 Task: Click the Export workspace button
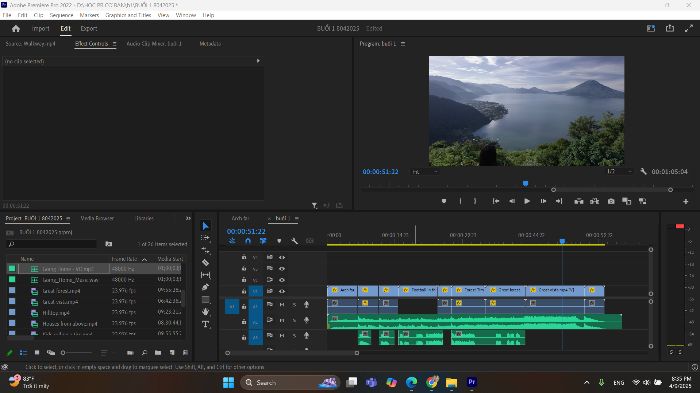click(89, 29)
